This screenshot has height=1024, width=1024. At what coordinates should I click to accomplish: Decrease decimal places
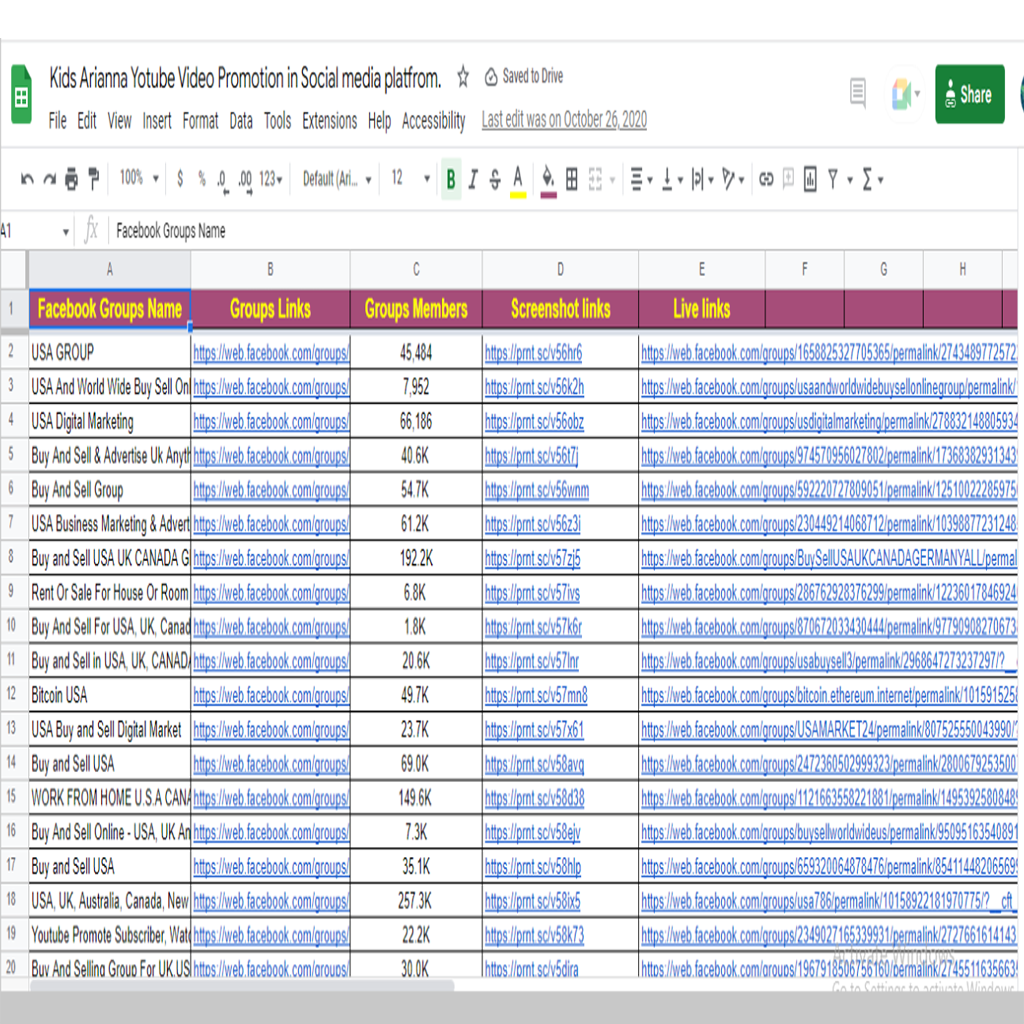(x=223, y=180)
